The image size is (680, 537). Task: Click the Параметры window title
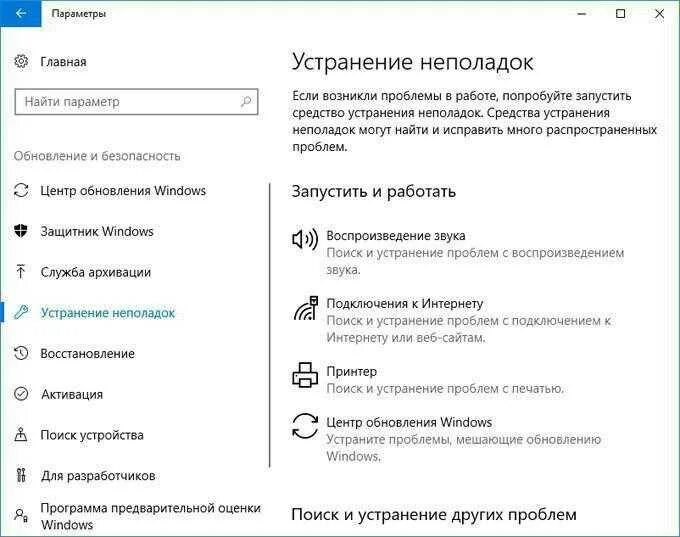click(78, 14)
